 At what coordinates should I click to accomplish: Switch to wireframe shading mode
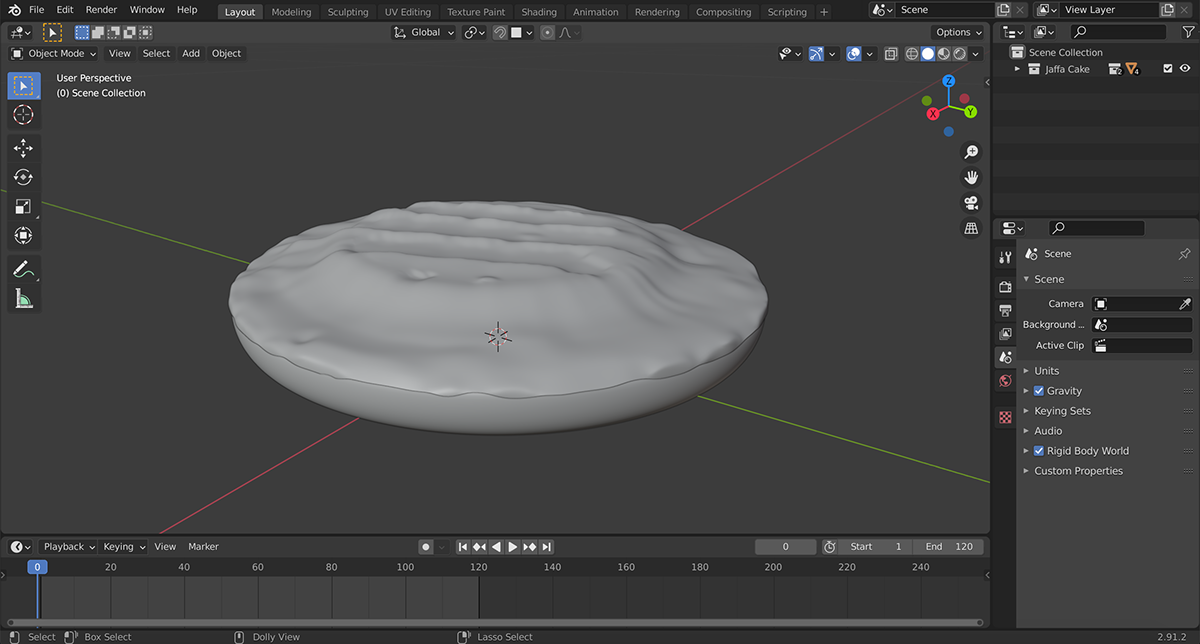click(x=912, y=54)
